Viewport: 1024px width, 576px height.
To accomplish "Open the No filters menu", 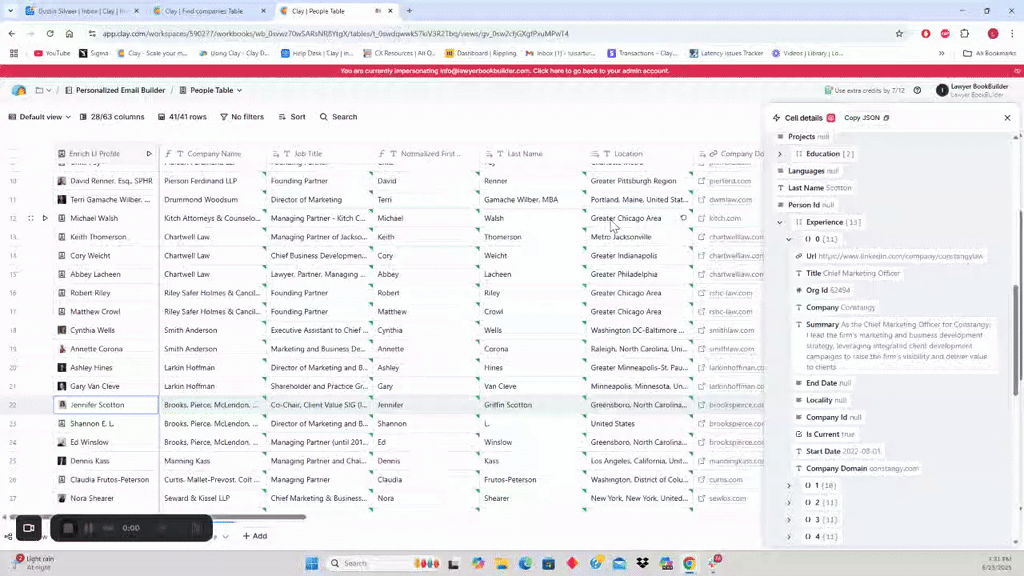I will (241, 117).
